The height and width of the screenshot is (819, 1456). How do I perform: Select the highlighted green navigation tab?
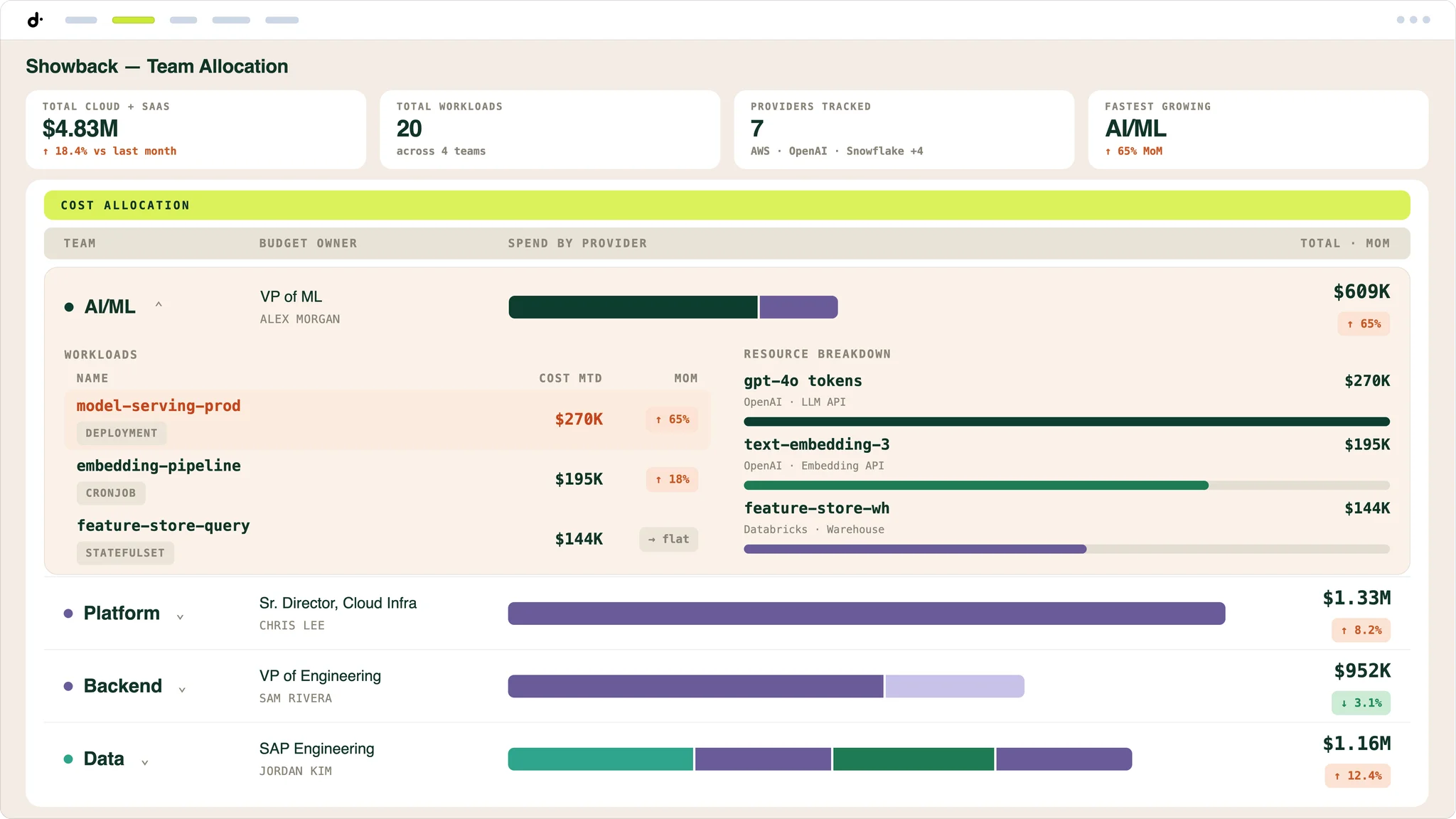[x=134, y=20]
